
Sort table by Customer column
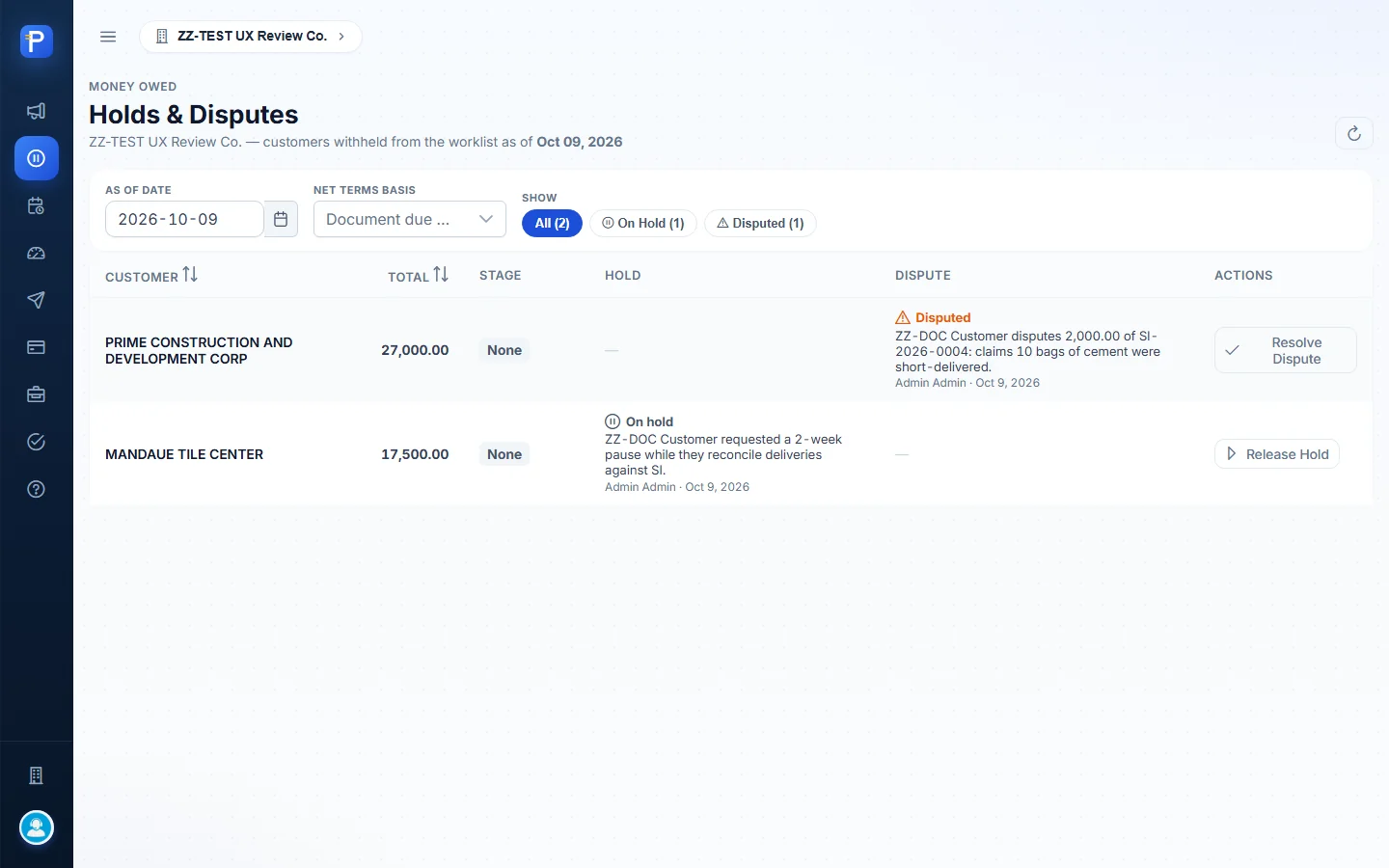click(151, 276)
